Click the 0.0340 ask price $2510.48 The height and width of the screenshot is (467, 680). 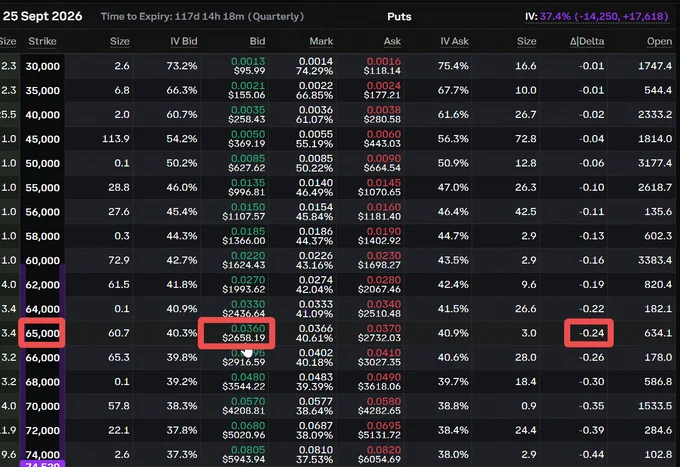pyautogui.click(x=379, y=309)
